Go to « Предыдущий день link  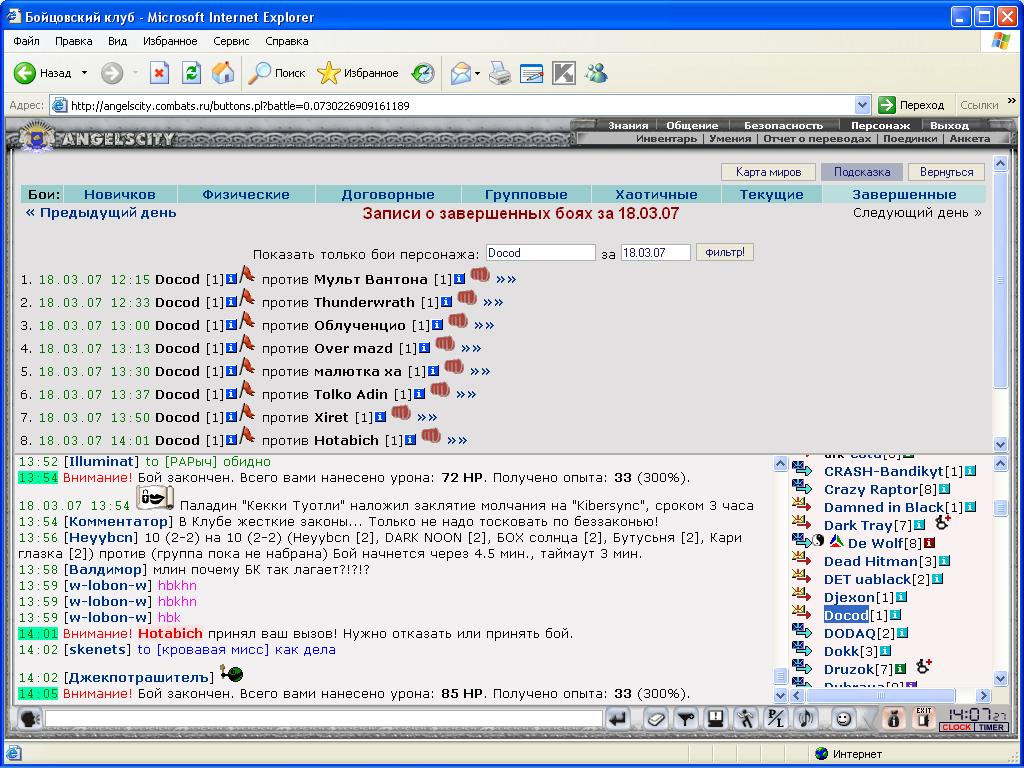tap(101, 213)
